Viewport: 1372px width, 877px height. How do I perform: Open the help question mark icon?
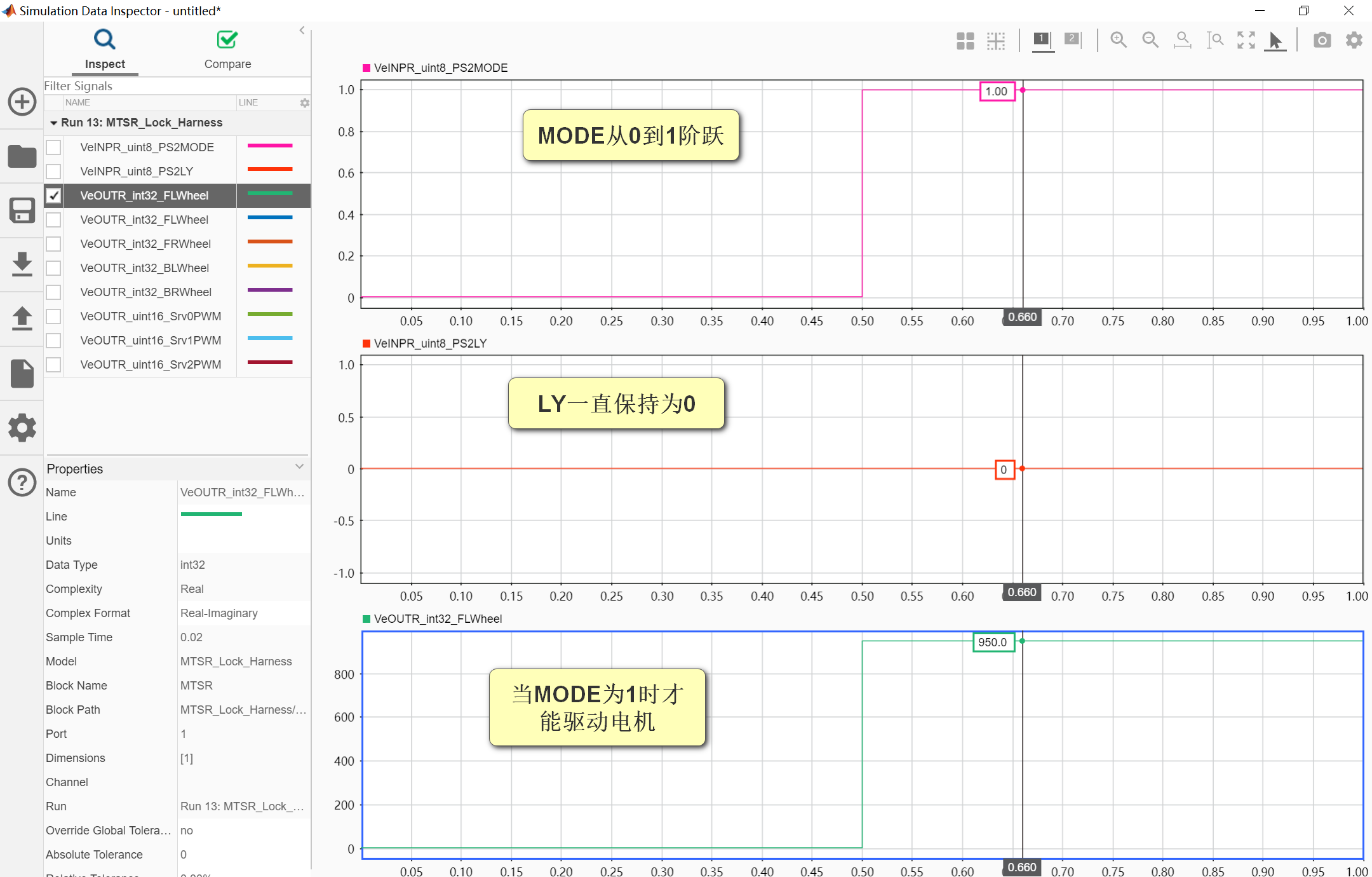[22, 482]
